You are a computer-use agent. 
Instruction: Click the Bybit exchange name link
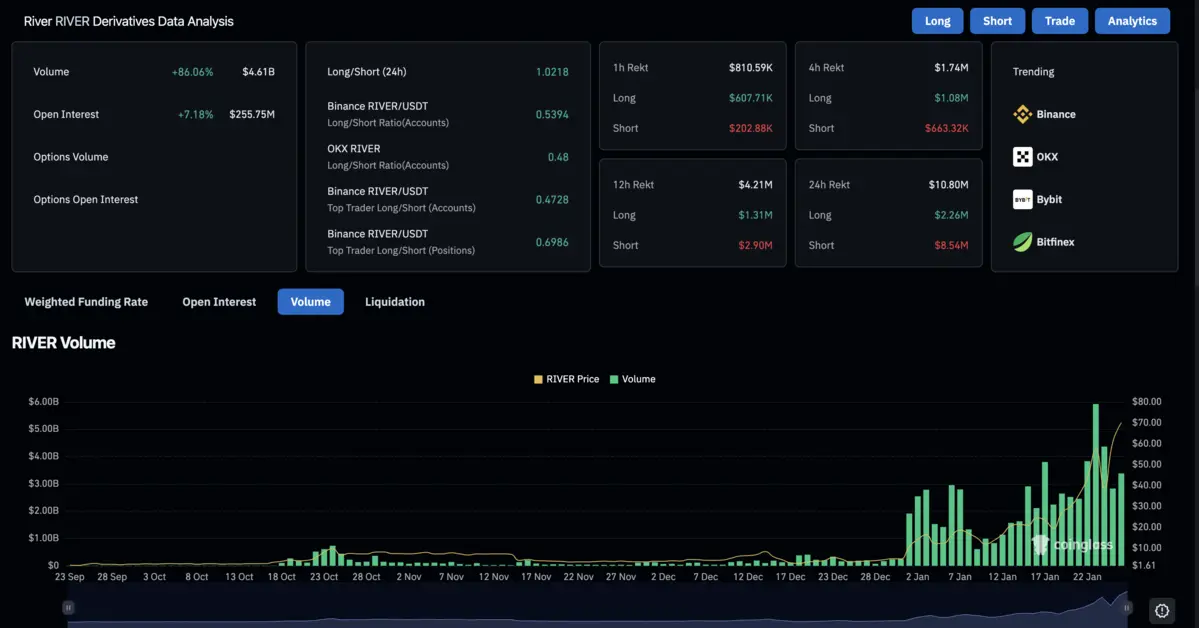(1049, 200)
